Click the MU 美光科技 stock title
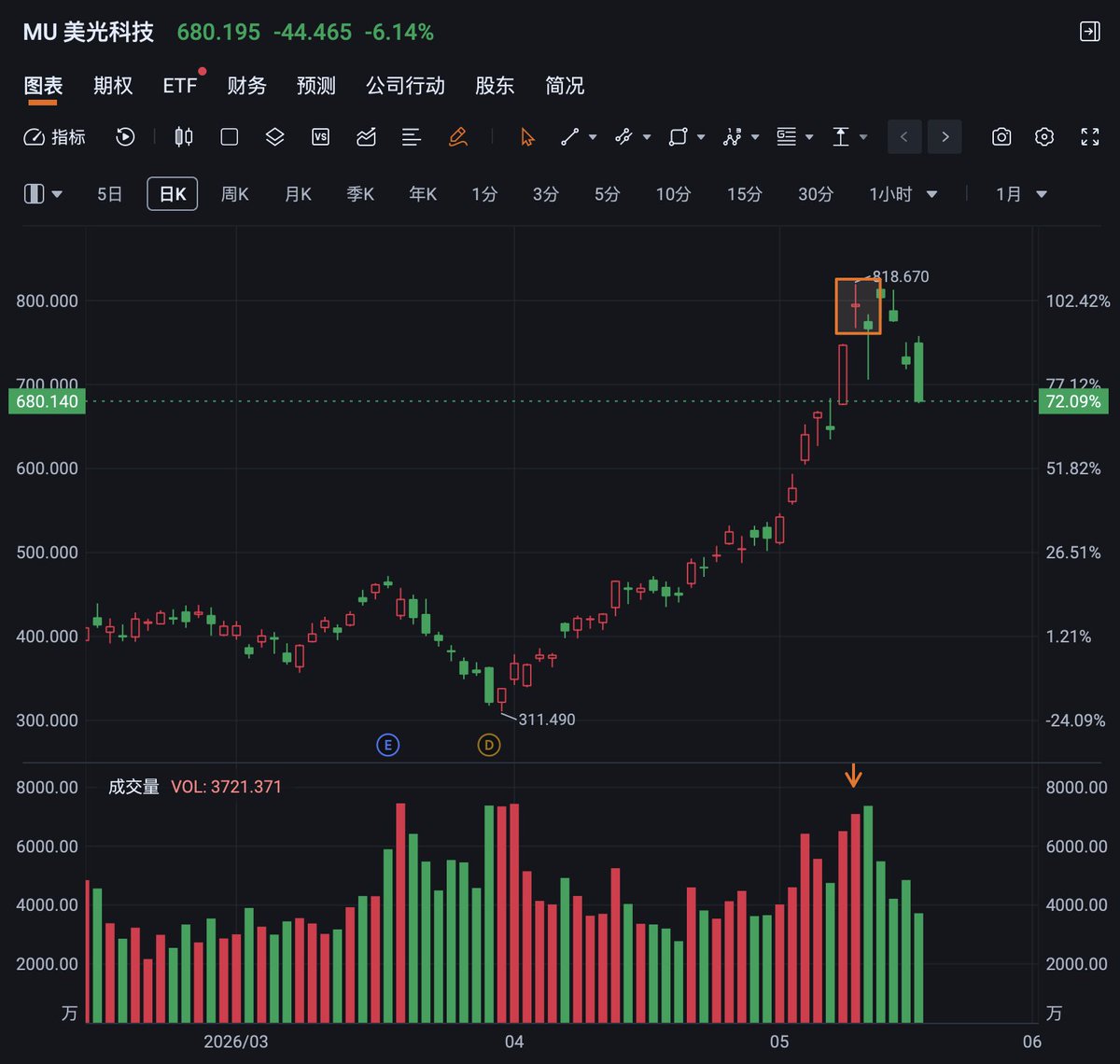The width and height of the screenshot is (1120, 1064). [88, 32]
